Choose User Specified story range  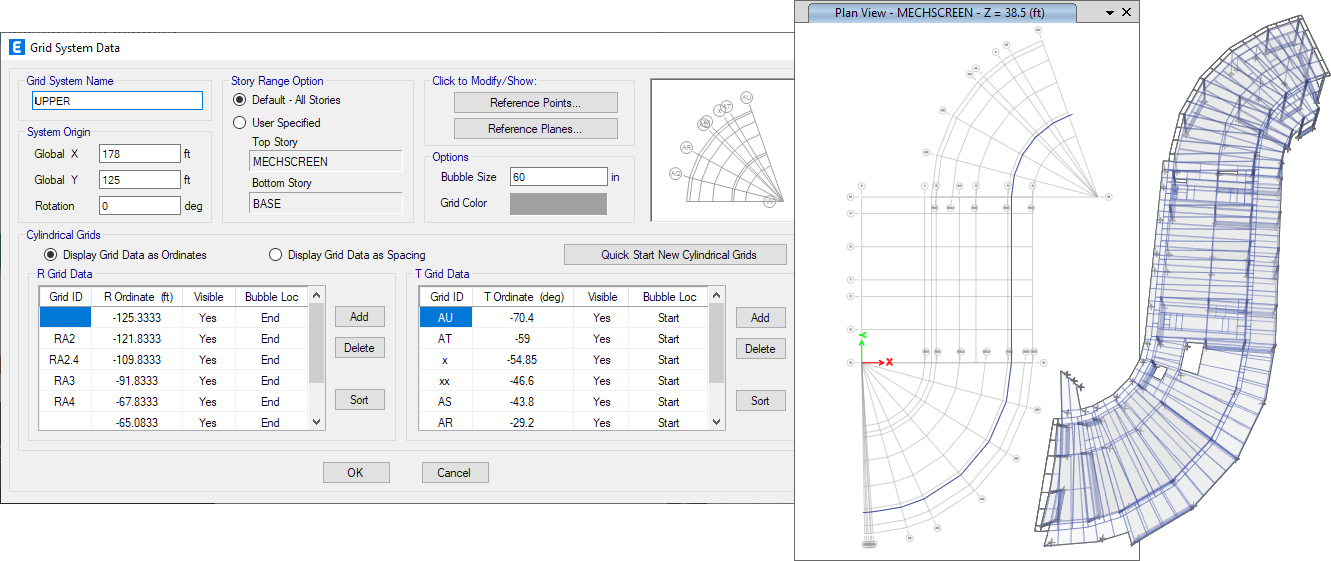(239, 123)
